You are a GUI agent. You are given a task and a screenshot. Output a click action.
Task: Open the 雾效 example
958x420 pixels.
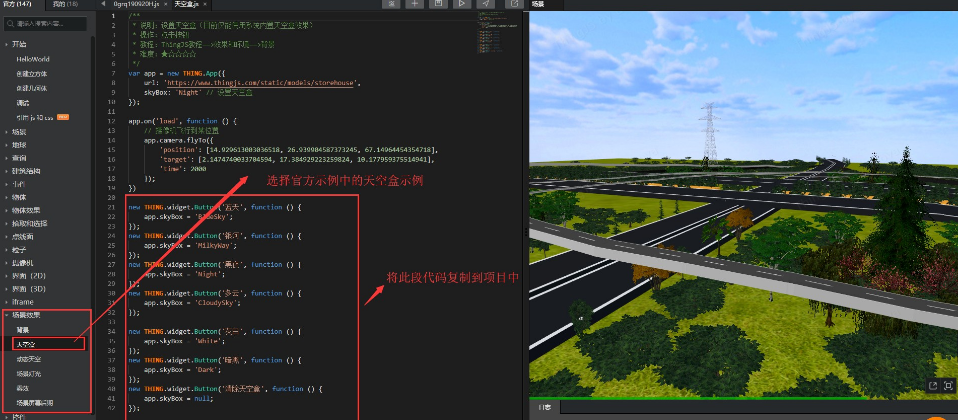coord(23,388)
